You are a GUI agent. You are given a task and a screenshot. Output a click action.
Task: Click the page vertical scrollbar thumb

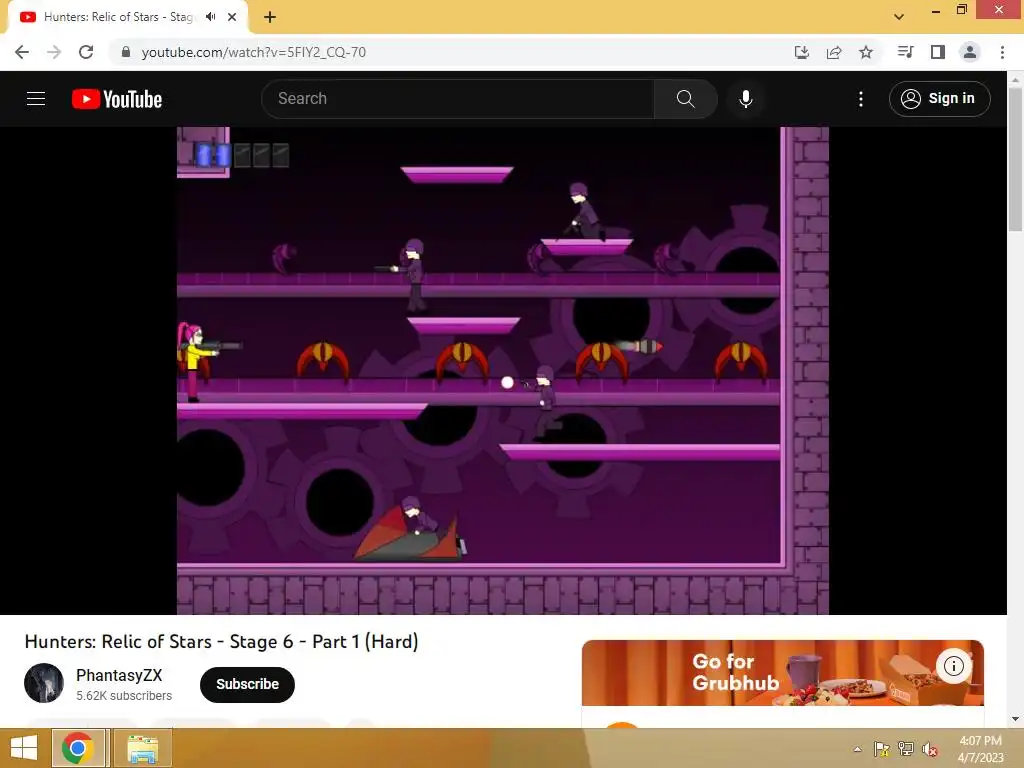[1015, 159]
